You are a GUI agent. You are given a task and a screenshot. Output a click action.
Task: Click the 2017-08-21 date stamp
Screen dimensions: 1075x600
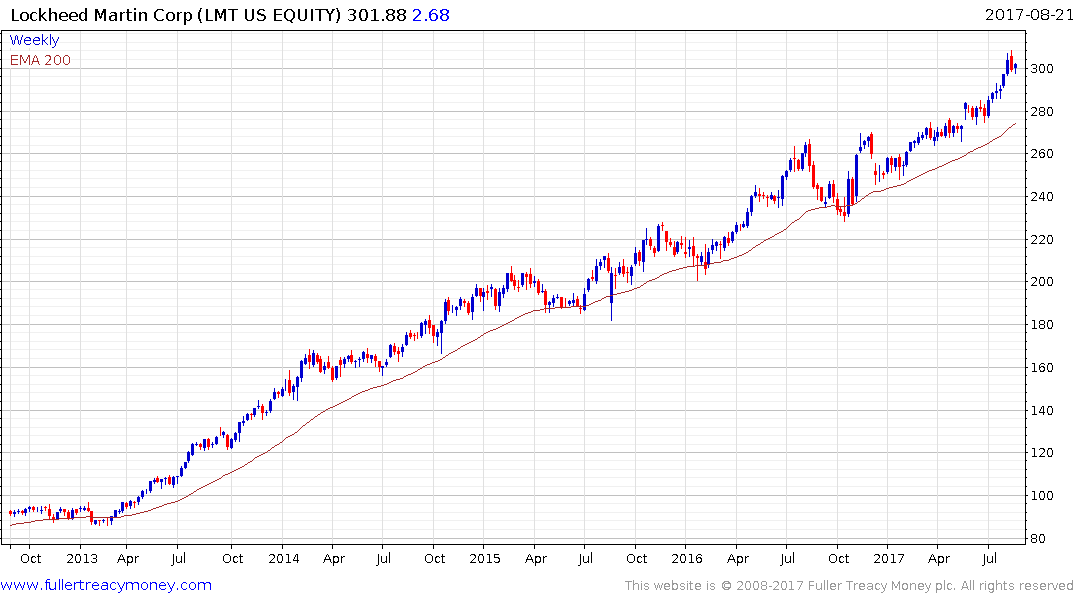(1028, 14)
